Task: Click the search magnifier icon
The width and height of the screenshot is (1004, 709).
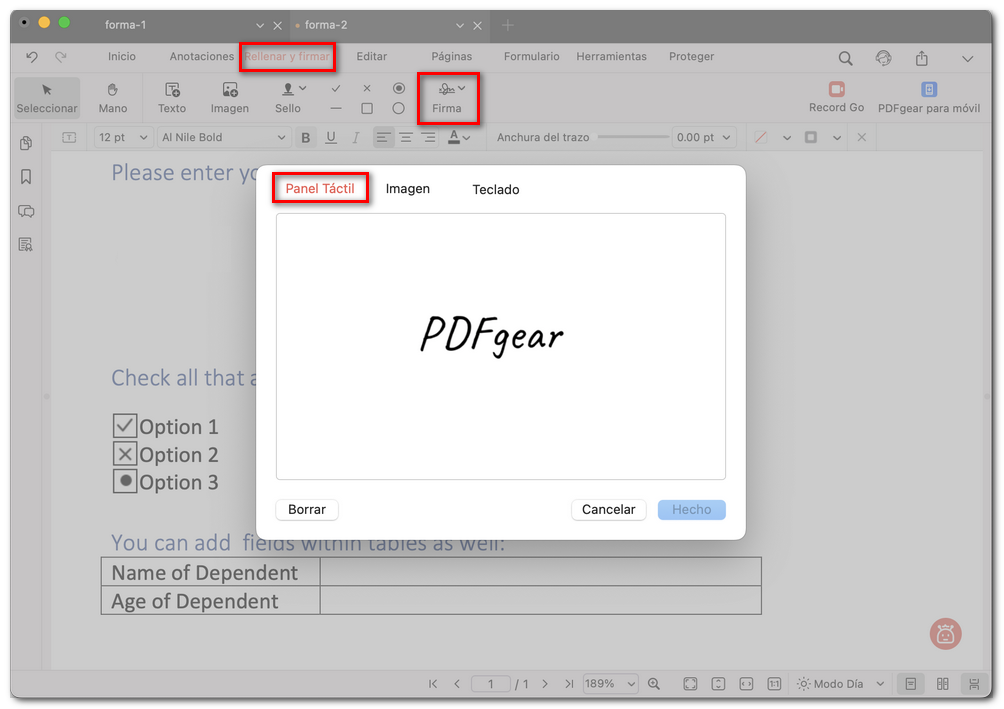Action: (845, 59)
